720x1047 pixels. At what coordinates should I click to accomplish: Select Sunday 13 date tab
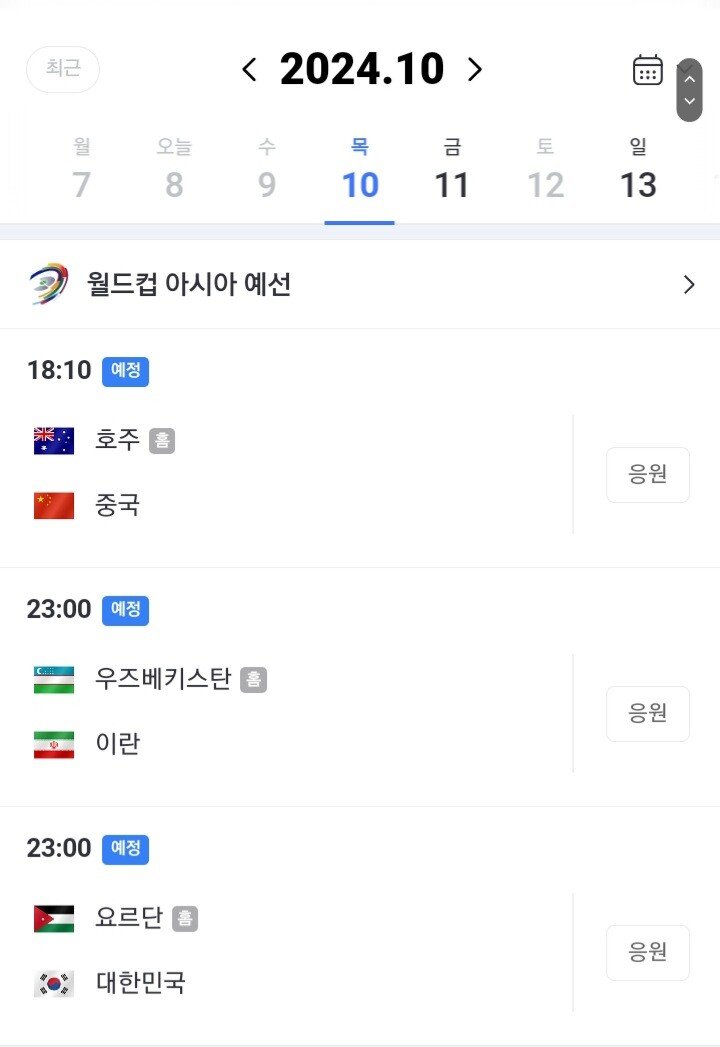point(638,170)
